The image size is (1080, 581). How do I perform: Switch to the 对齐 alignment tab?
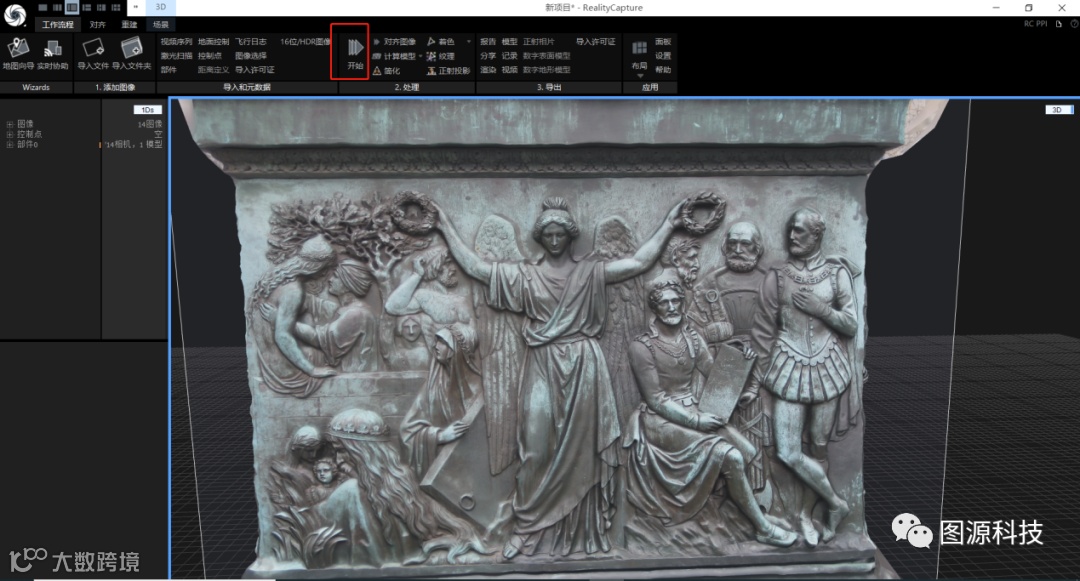point(98,25)
